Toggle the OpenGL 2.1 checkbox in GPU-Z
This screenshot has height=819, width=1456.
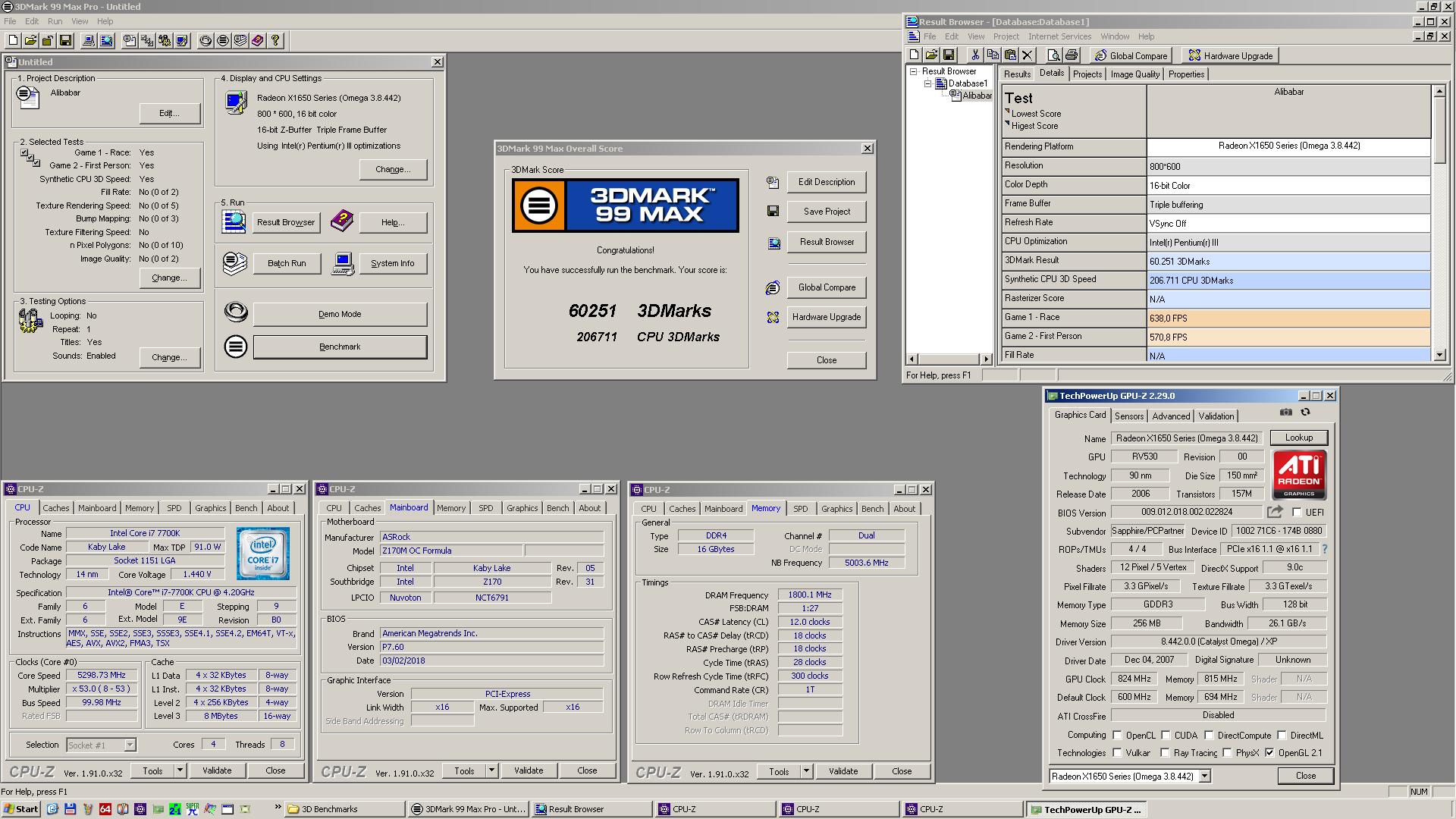point(1269,752)
